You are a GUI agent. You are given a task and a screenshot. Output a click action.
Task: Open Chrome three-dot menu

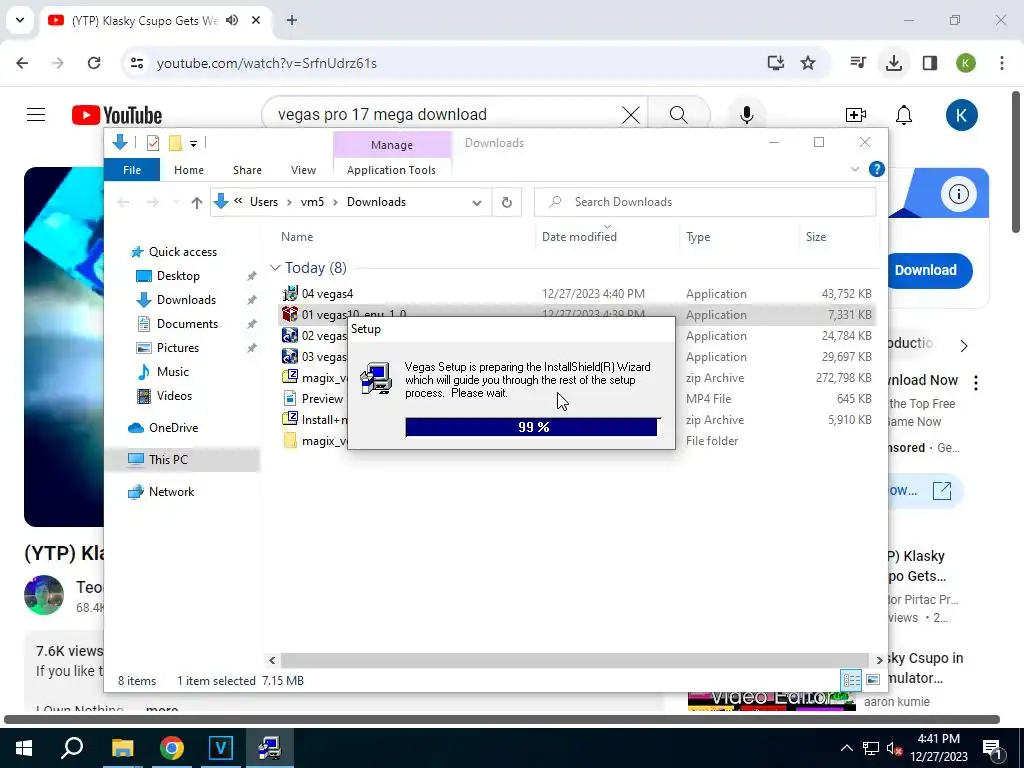[1002, 63]
